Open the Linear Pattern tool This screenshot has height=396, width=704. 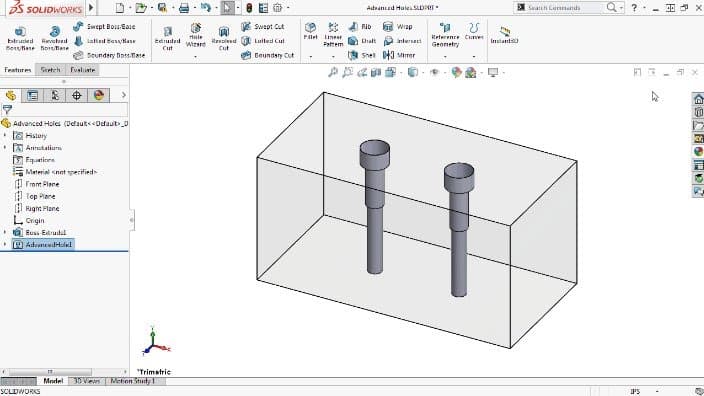point(333,35)
